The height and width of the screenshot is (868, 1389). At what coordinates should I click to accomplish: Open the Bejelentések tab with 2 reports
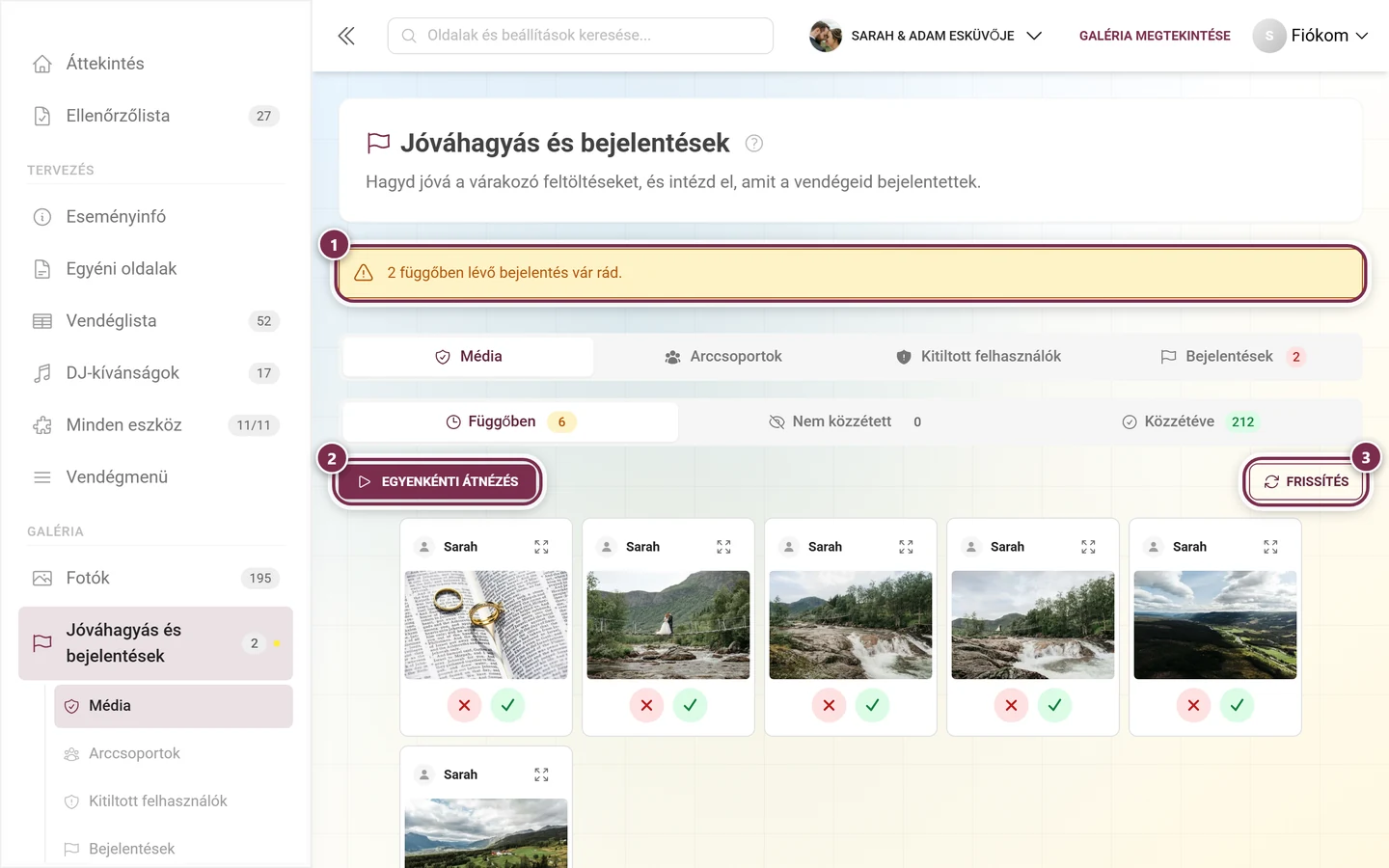(1233, 357)
